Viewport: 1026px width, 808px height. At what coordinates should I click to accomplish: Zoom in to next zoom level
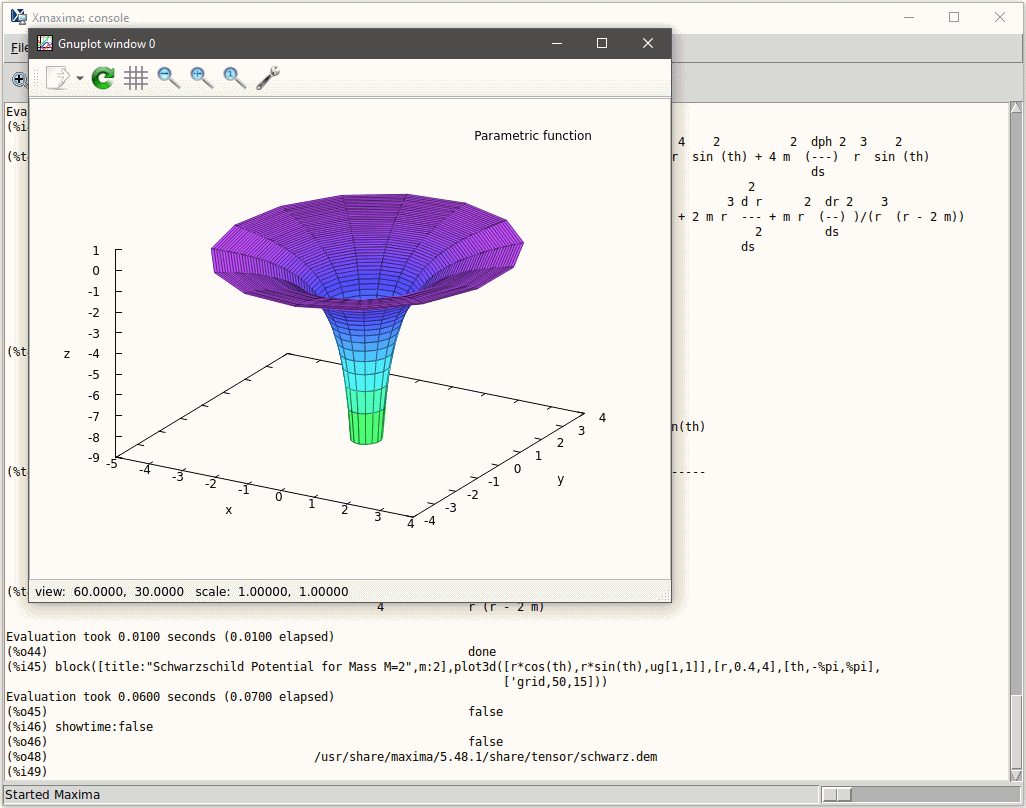point(202,78)
